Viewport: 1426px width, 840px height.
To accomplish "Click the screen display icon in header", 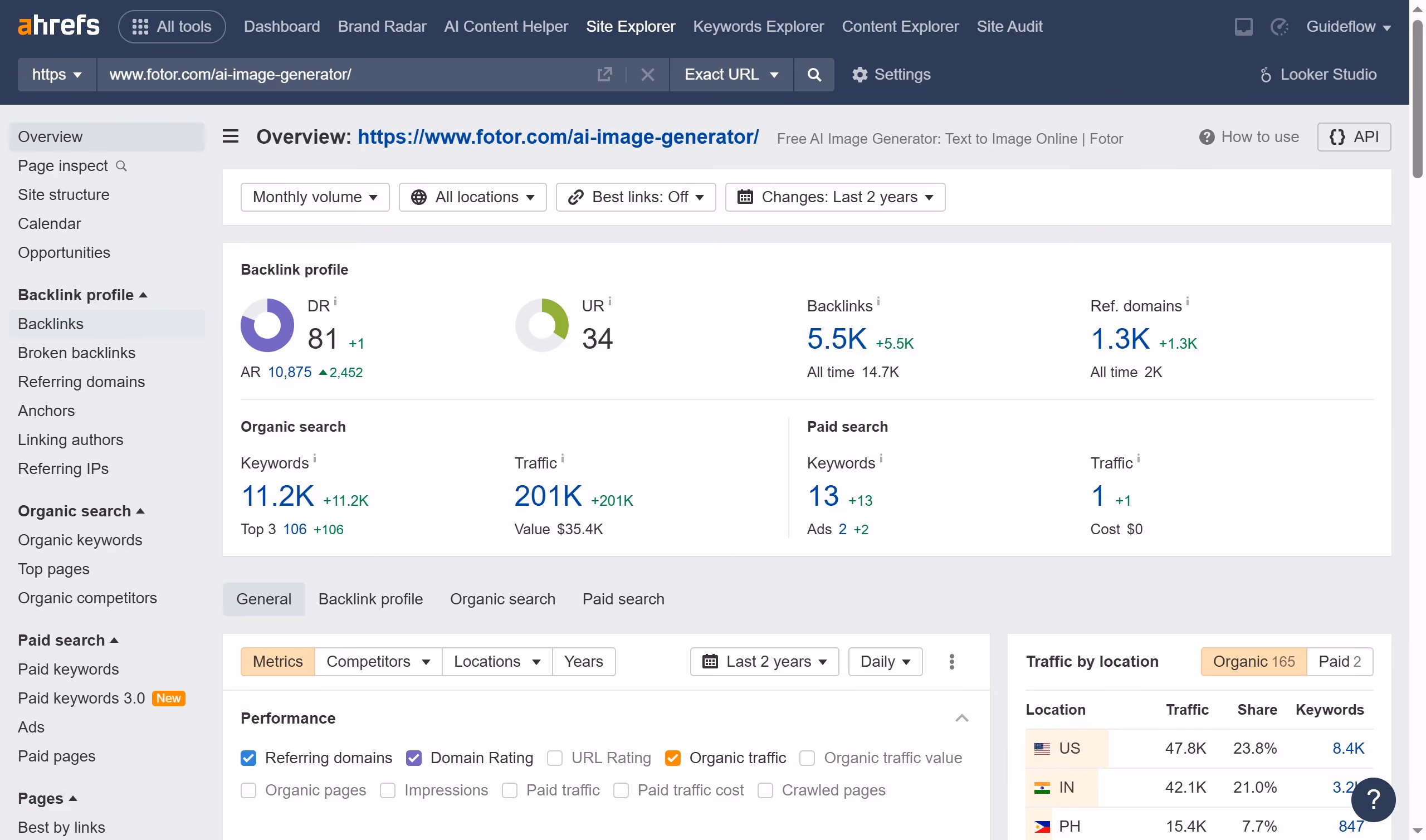I will pyautogui.click(x=1243, y=27).
